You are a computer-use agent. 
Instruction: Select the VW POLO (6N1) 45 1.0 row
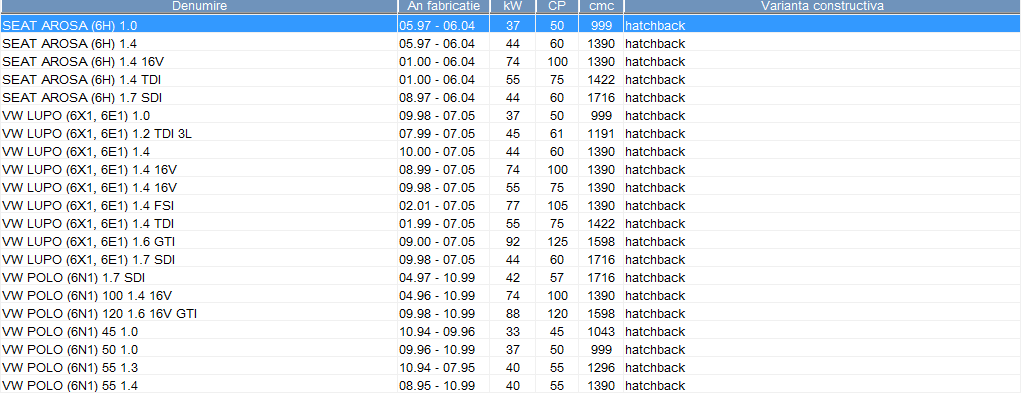pos(510,332)
